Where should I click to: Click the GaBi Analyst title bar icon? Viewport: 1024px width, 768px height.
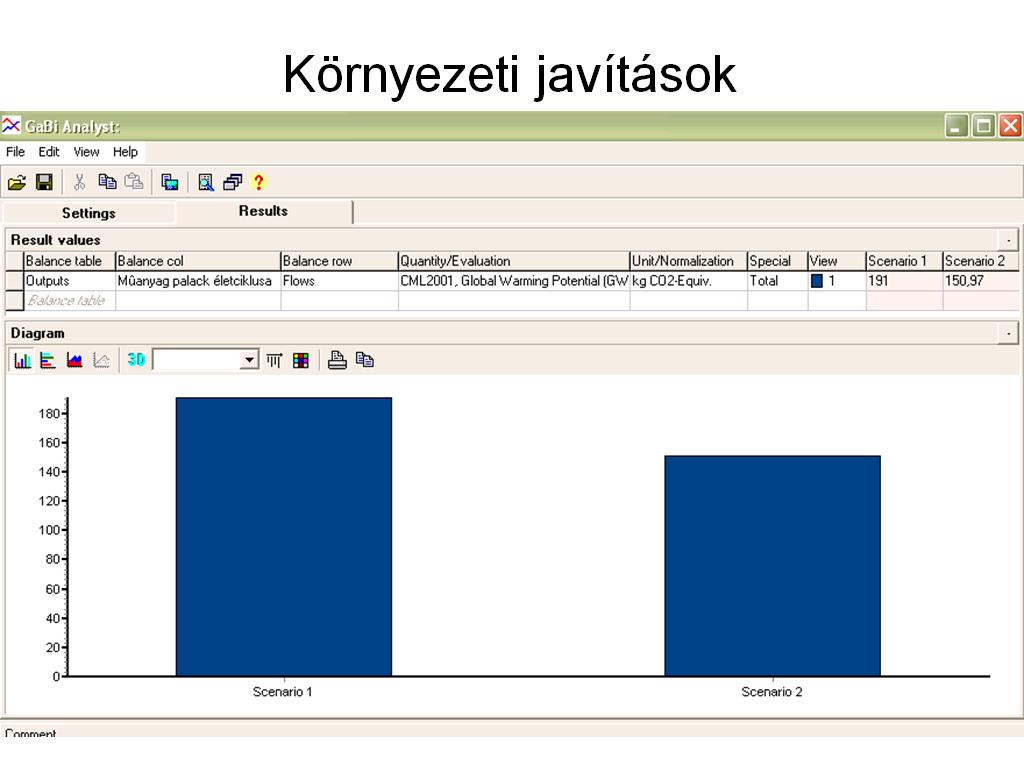[x=10, y=125]
